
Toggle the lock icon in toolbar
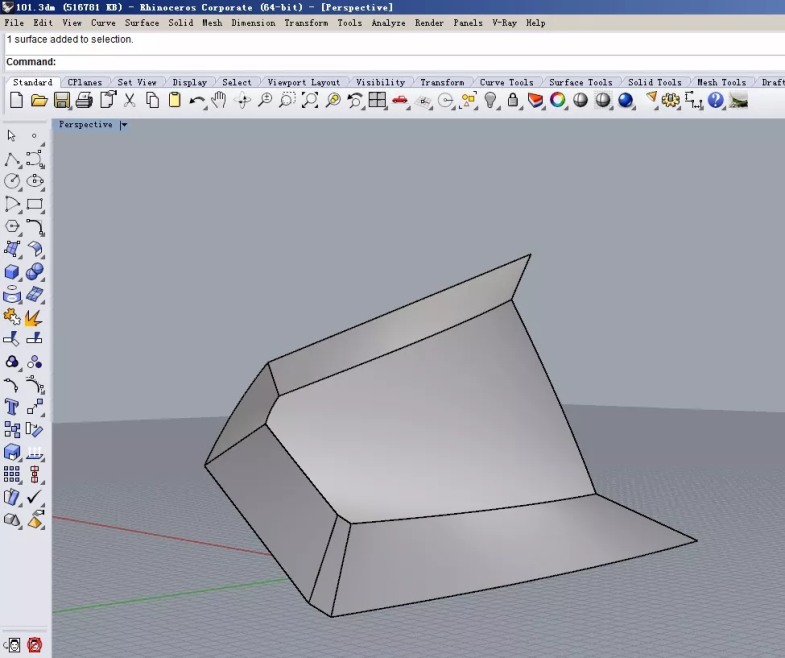[x=513, y=100]
